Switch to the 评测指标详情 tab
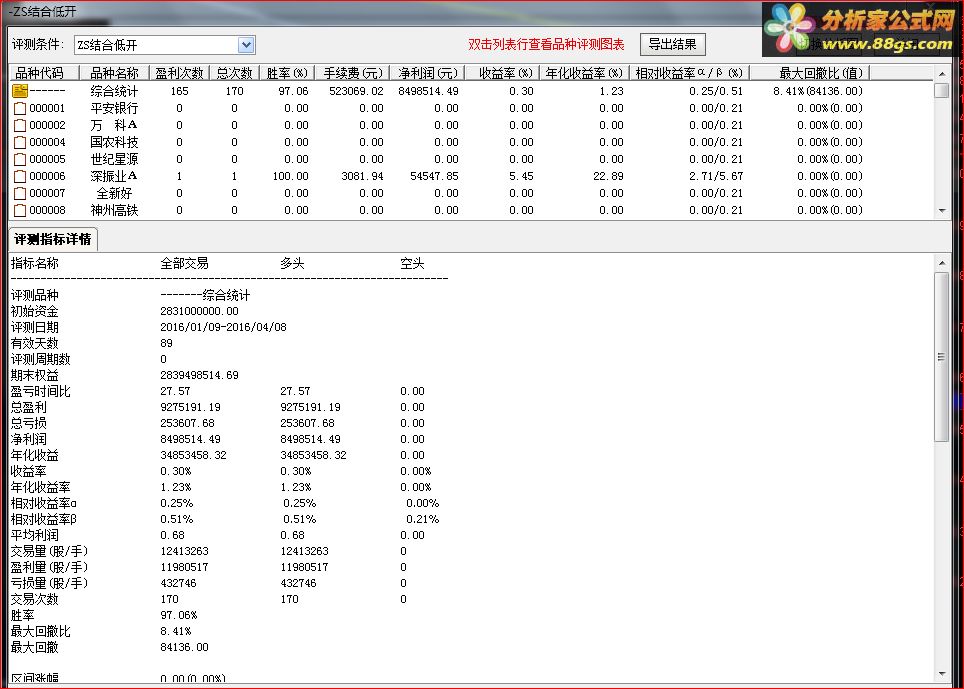 53,239
